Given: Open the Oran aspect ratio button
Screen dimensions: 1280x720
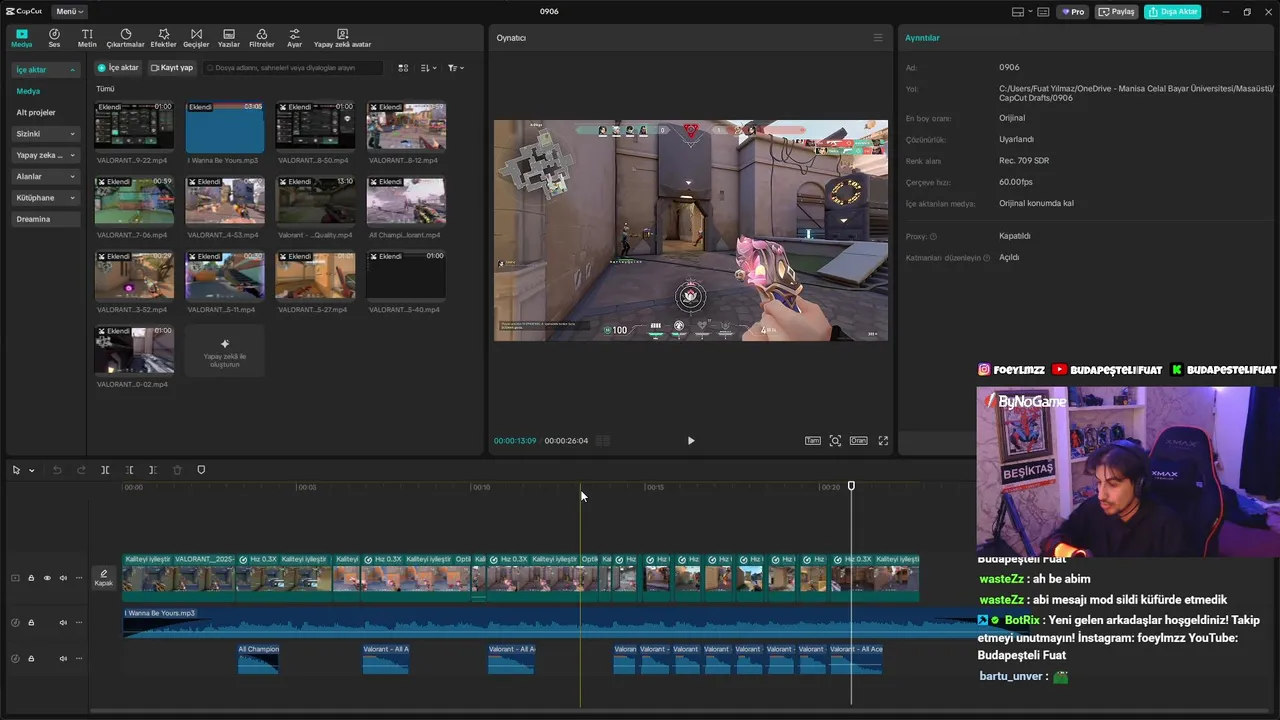Looking at the screenshot, I should (859, 441).
